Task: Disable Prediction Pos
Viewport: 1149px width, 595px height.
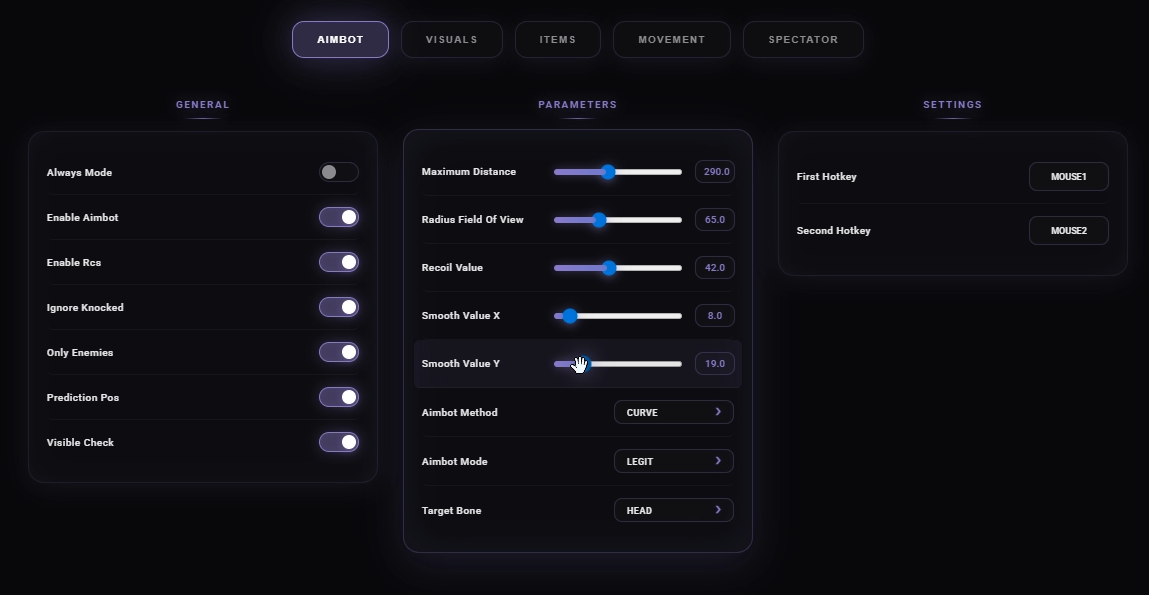Action: tap(339, 397)
